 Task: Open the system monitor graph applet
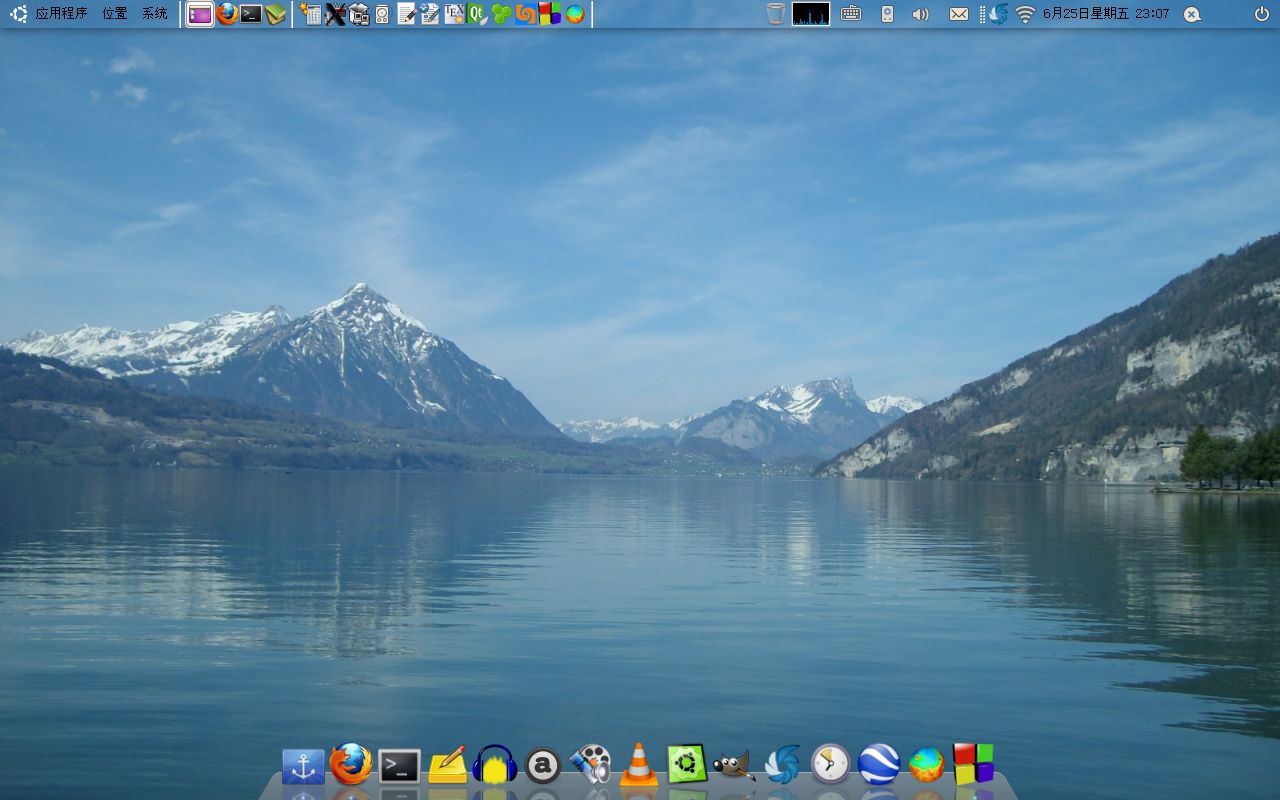click(x=811, y=14)
